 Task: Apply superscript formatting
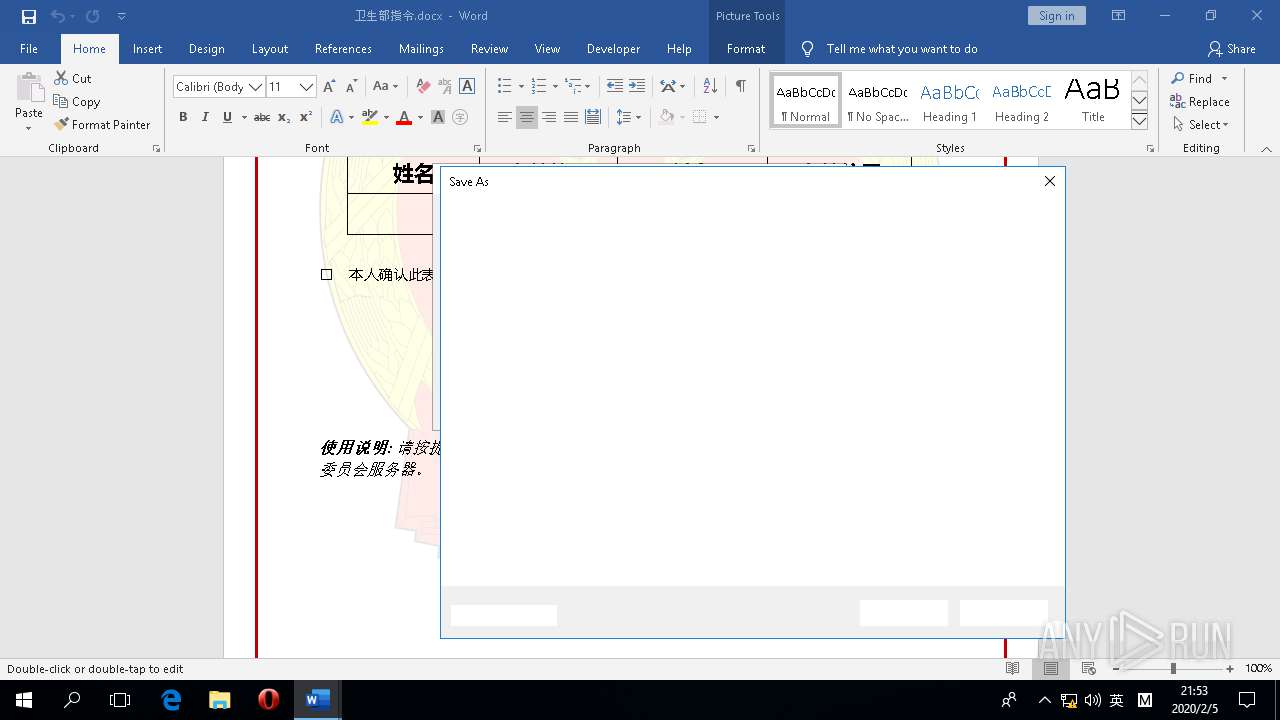306,117
